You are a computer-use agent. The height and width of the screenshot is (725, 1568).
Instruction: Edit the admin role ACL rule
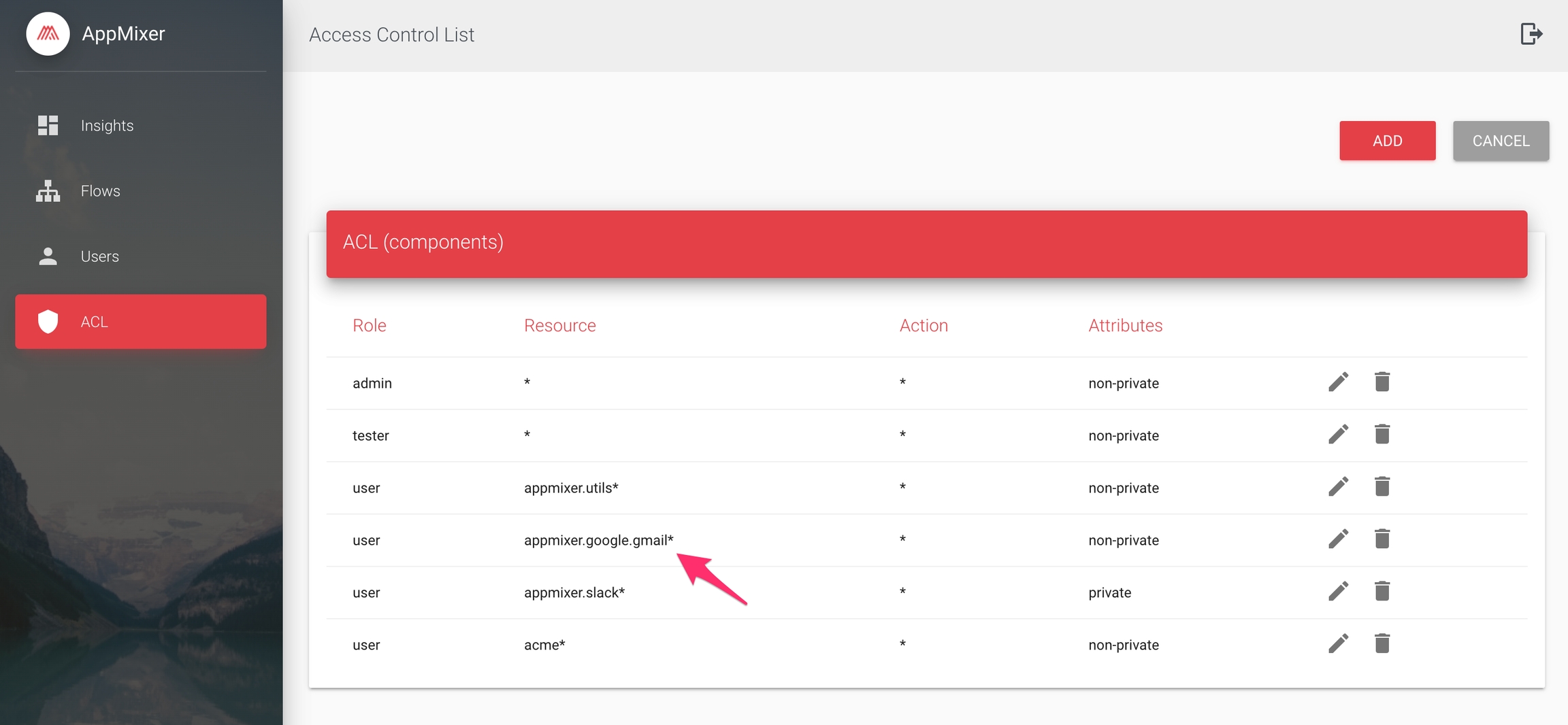click(1338, 382)
